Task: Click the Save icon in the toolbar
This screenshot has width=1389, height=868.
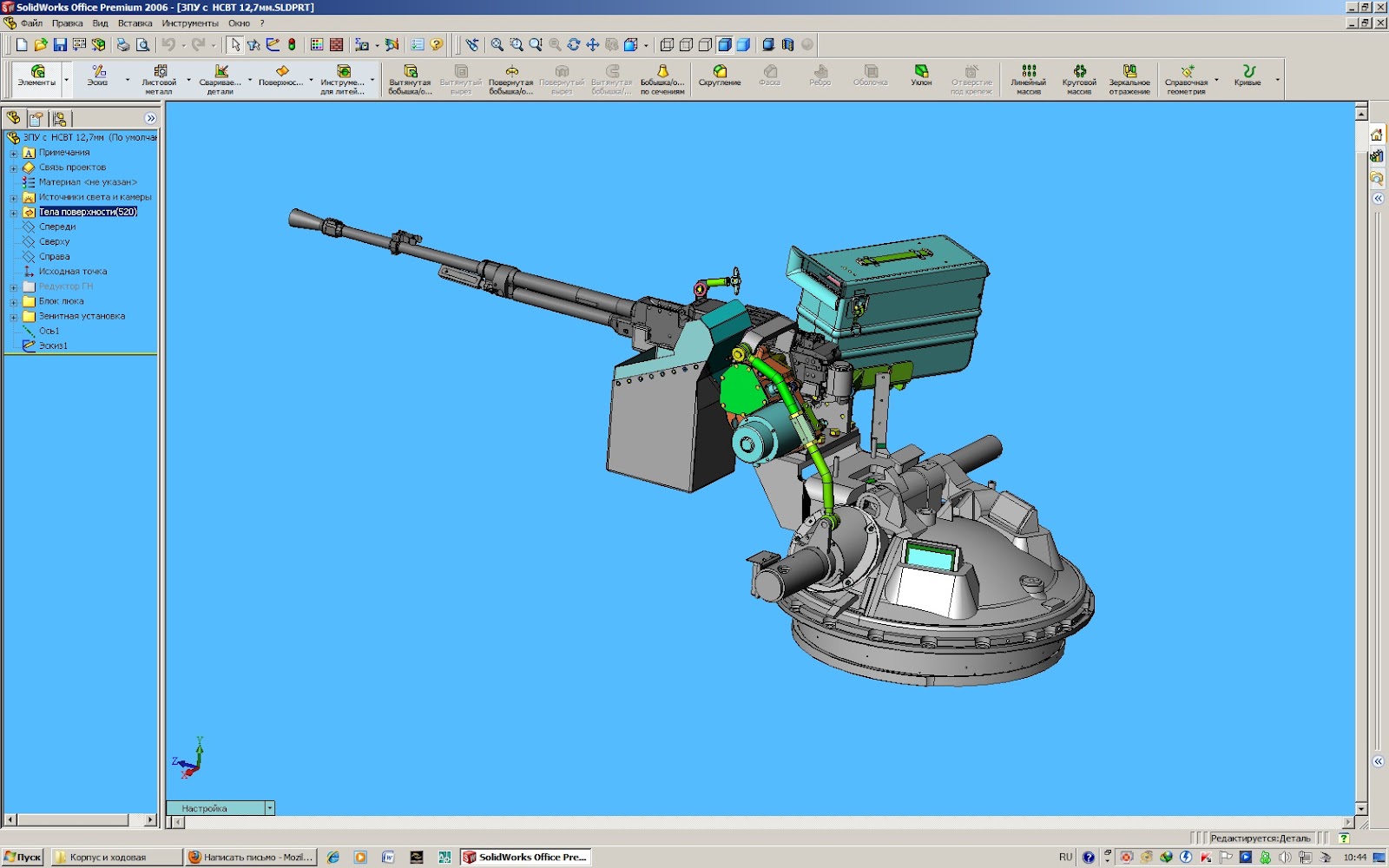Action: point(60,44)
